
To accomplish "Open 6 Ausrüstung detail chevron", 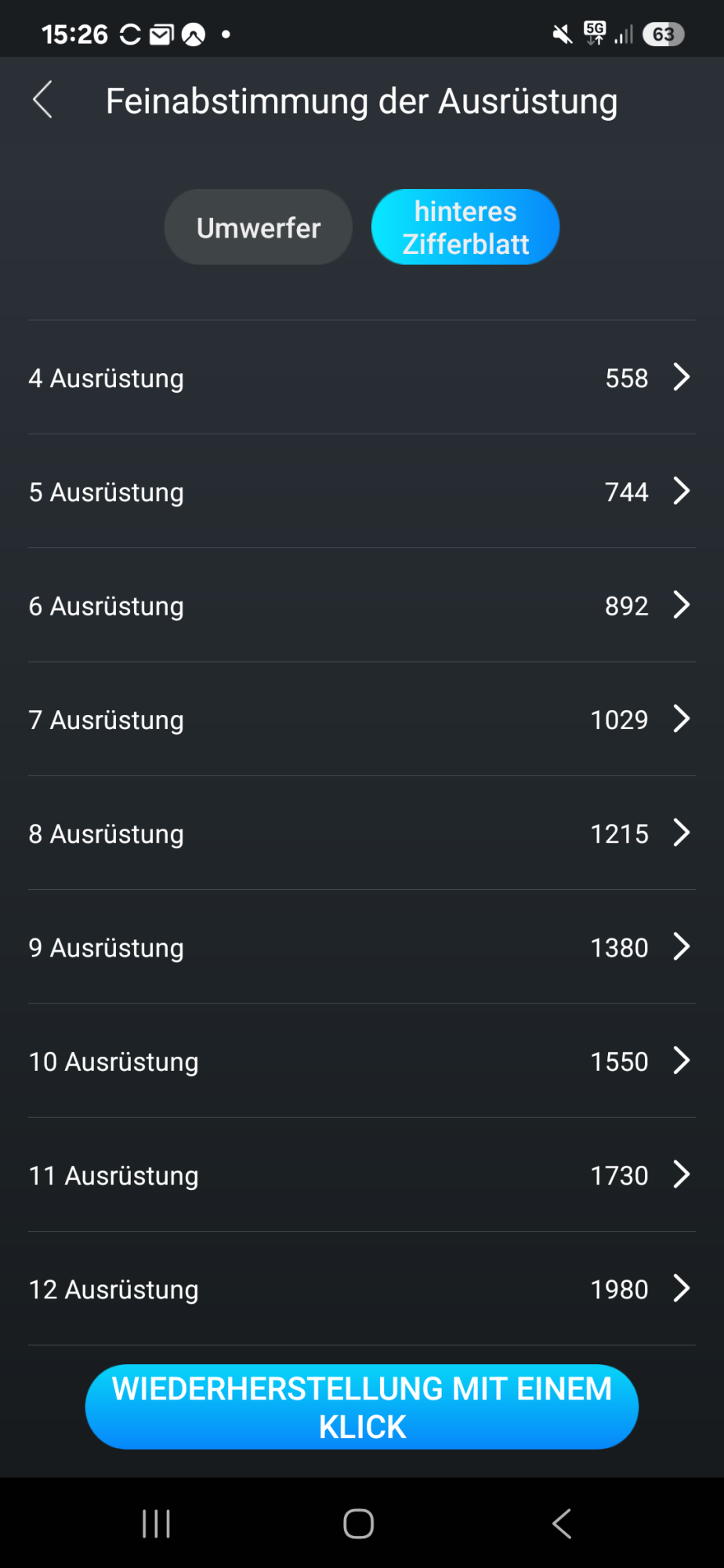I will point(681,605).
